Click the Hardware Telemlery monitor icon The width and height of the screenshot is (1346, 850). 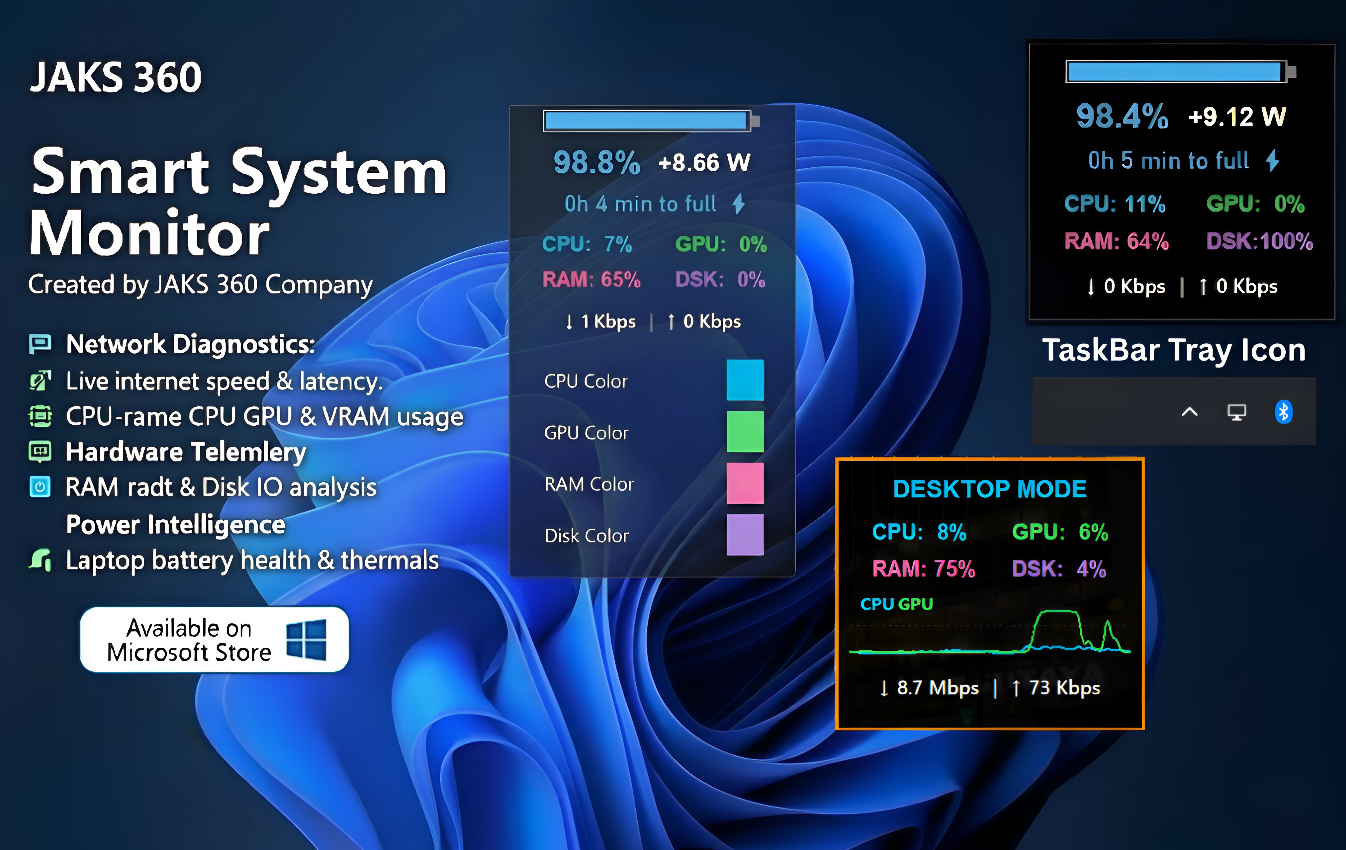point(40,452)
